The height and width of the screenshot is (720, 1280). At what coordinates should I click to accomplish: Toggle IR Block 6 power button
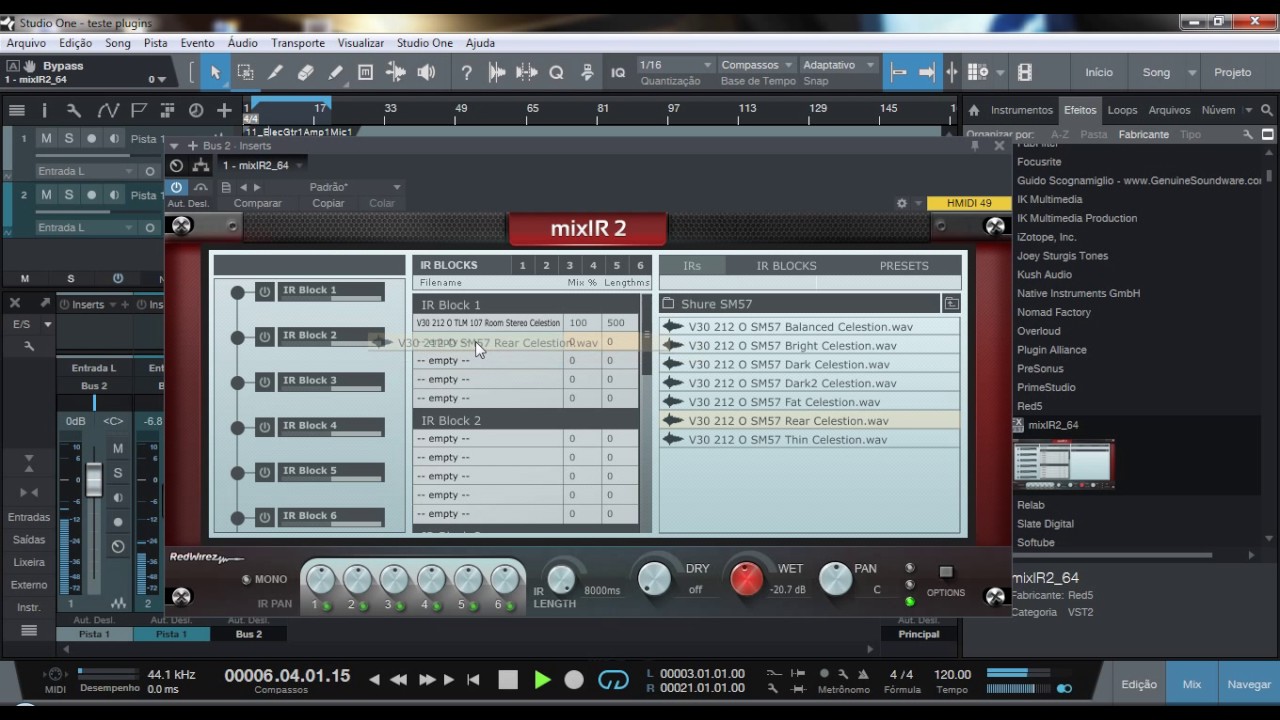pyautogui.click(x=265, y=517)
